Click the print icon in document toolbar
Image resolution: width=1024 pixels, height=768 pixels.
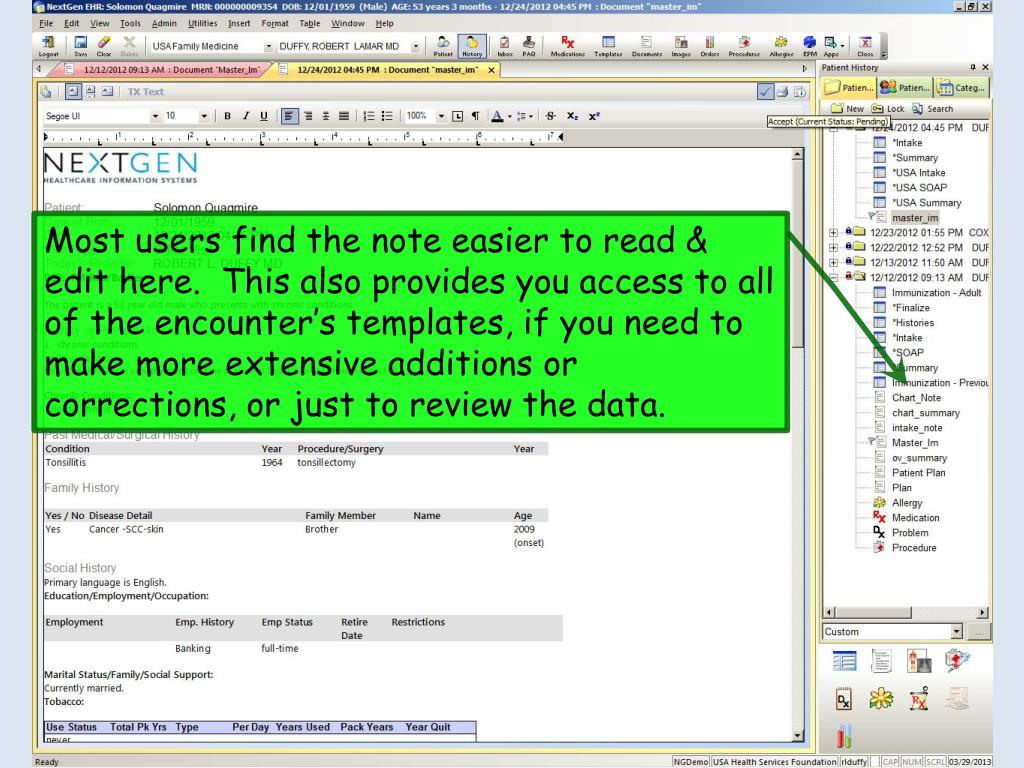point(782,91)
